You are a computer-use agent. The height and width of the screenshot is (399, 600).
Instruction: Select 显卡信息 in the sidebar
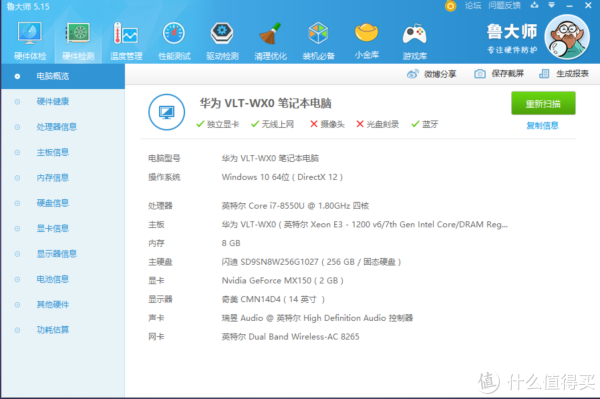[x=53, y=228]
